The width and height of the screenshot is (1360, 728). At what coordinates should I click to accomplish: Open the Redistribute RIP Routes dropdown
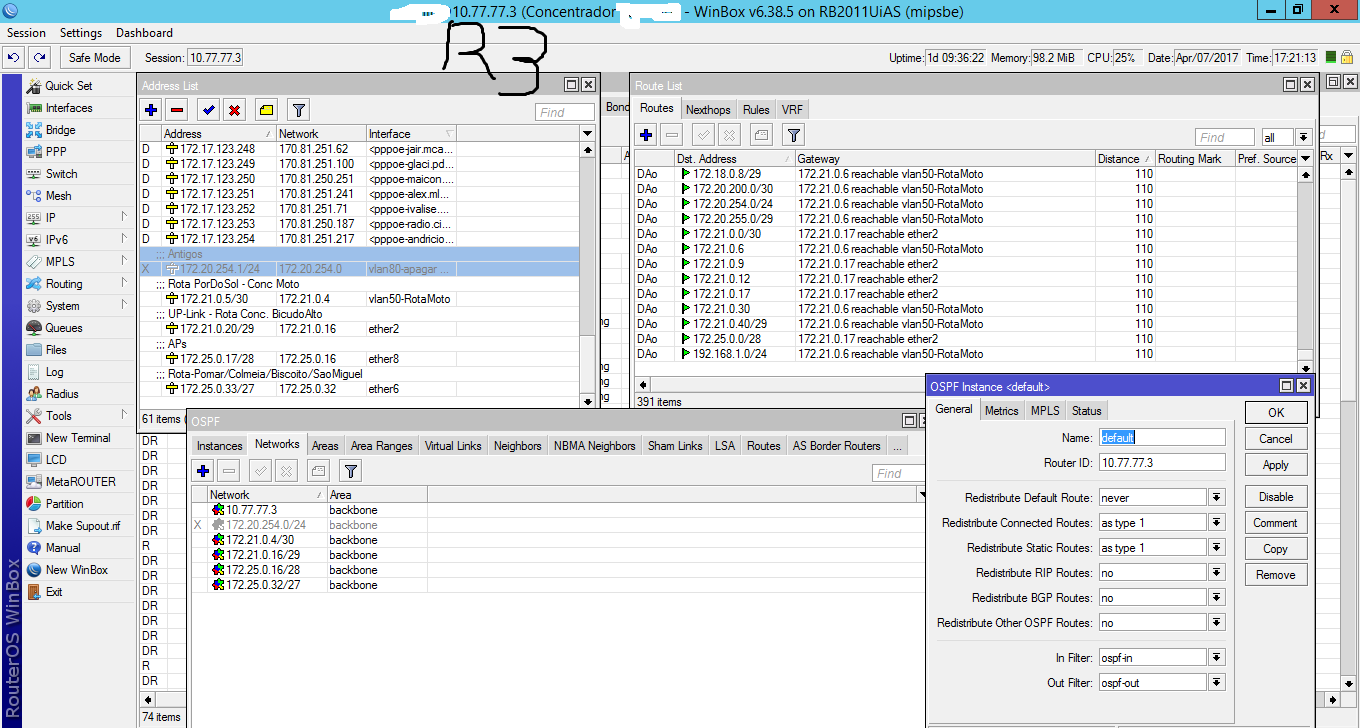click(1217, 572)
